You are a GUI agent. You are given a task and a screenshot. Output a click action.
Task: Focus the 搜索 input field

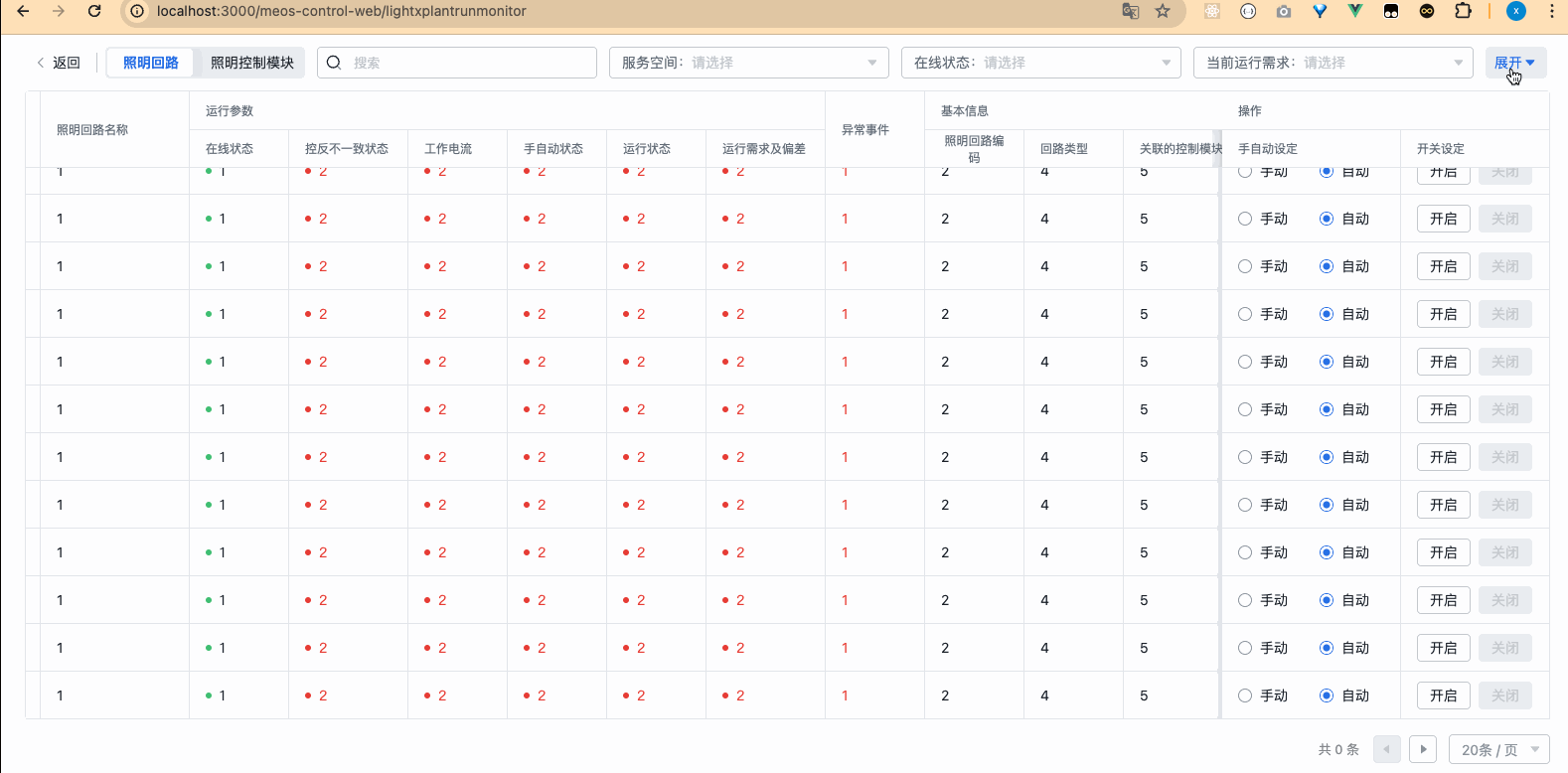pos(457,63)
